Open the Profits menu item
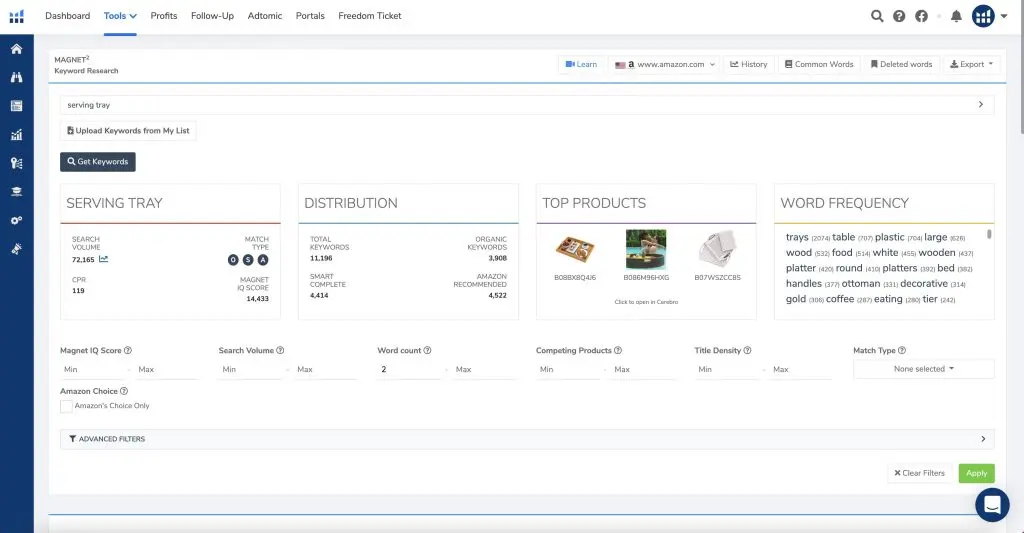Screen dimensions: 1024x533 (164, 16)
